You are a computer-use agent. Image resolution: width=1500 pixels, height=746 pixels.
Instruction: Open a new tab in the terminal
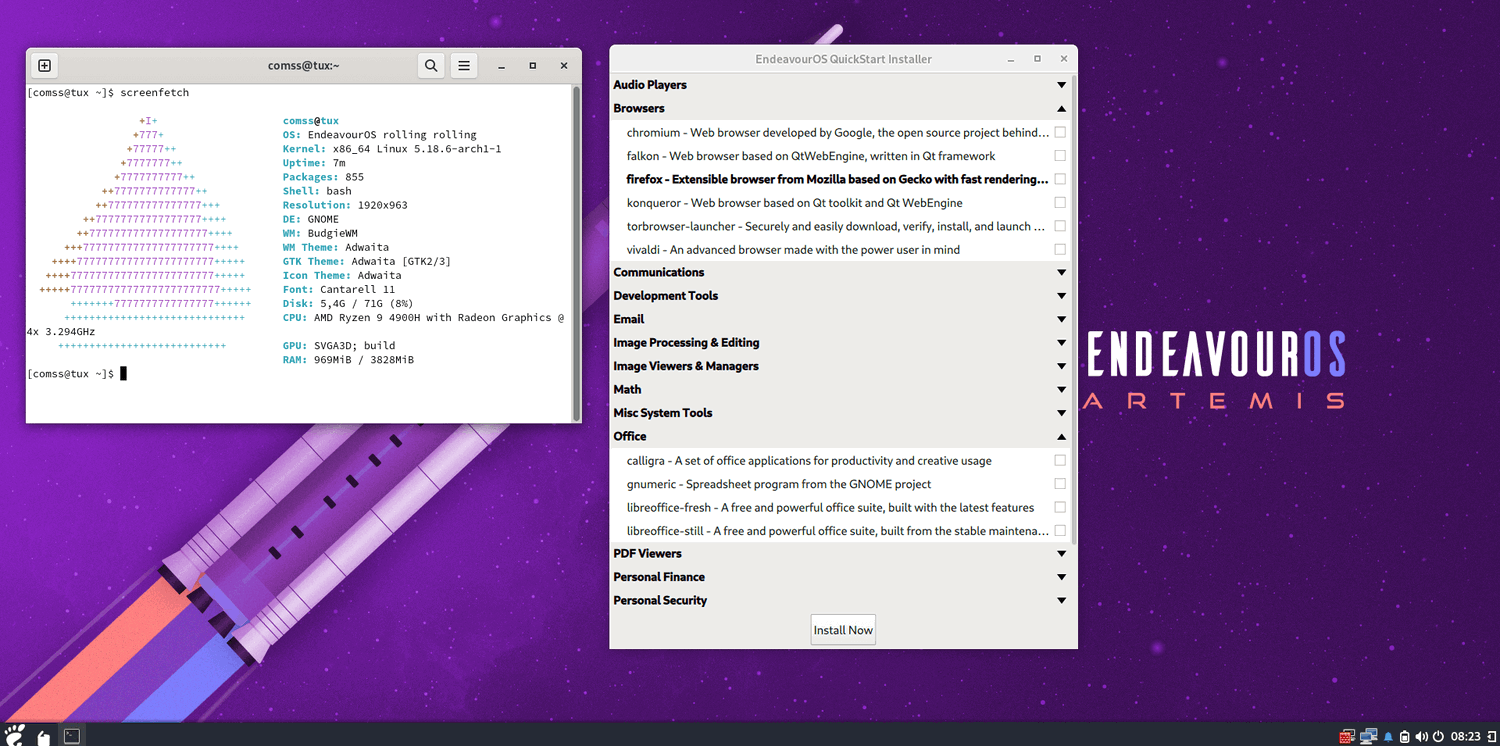coord(44,66)
